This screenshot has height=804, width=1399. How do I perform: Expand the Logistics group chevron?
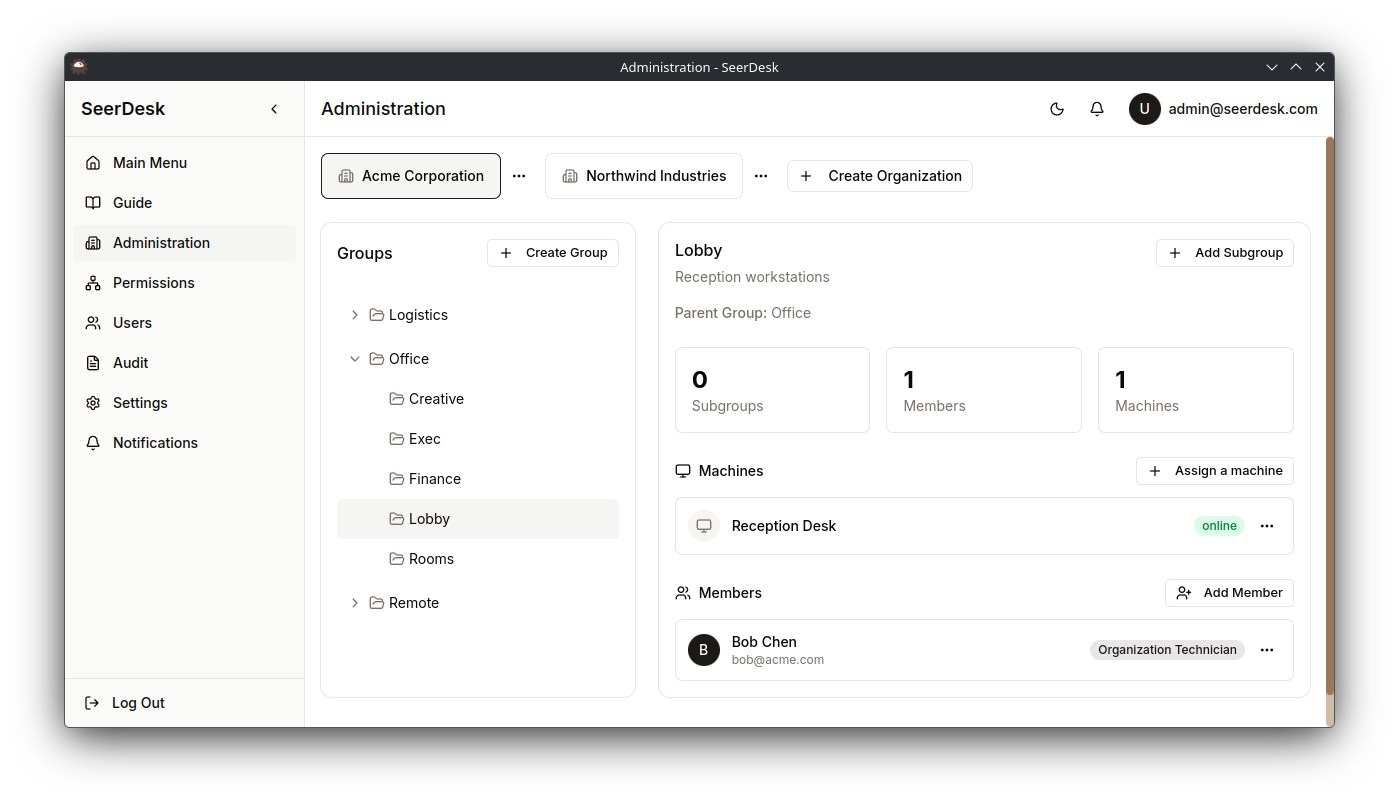click(354, 314)
